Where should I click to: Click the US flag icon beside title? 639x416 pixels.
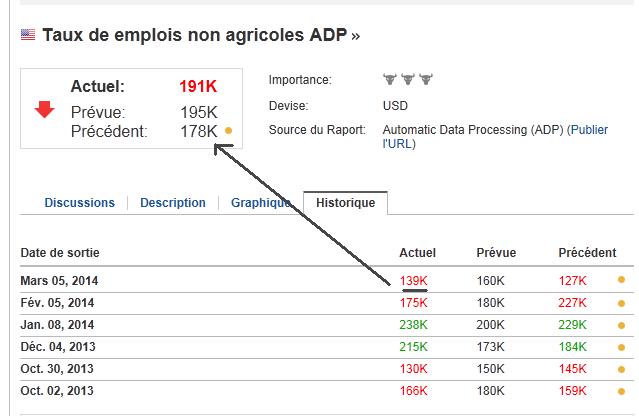[x=27, y=36]
